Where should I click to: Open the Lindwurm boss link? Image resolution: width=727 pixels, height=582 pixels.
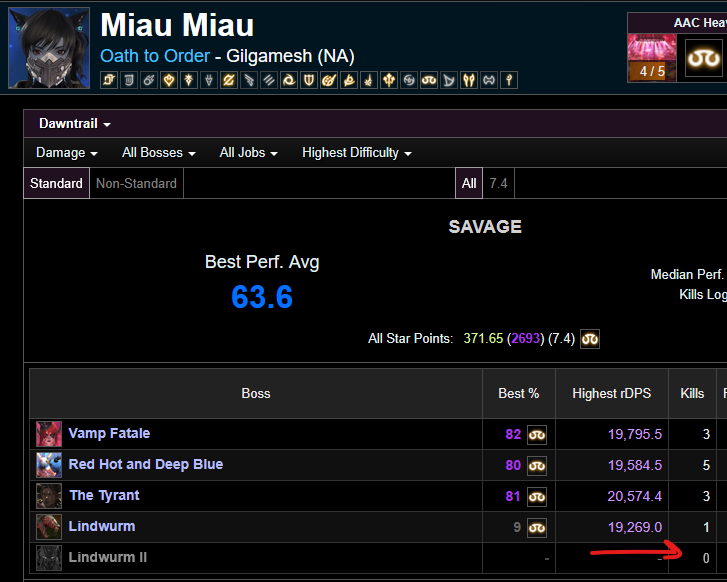102,526
